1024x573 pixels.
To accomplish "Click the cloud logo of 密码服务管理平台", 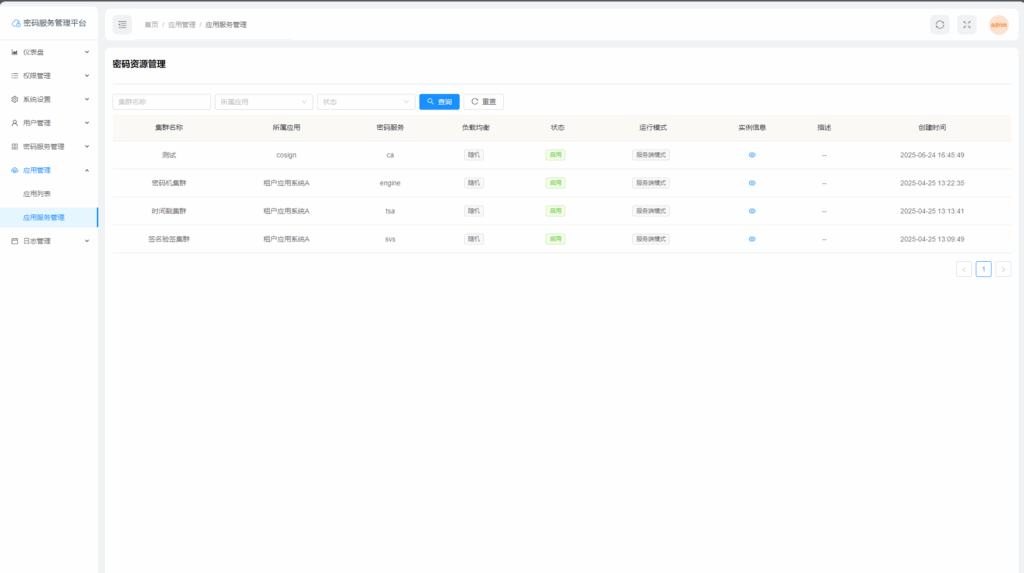I will pos(15,22).
